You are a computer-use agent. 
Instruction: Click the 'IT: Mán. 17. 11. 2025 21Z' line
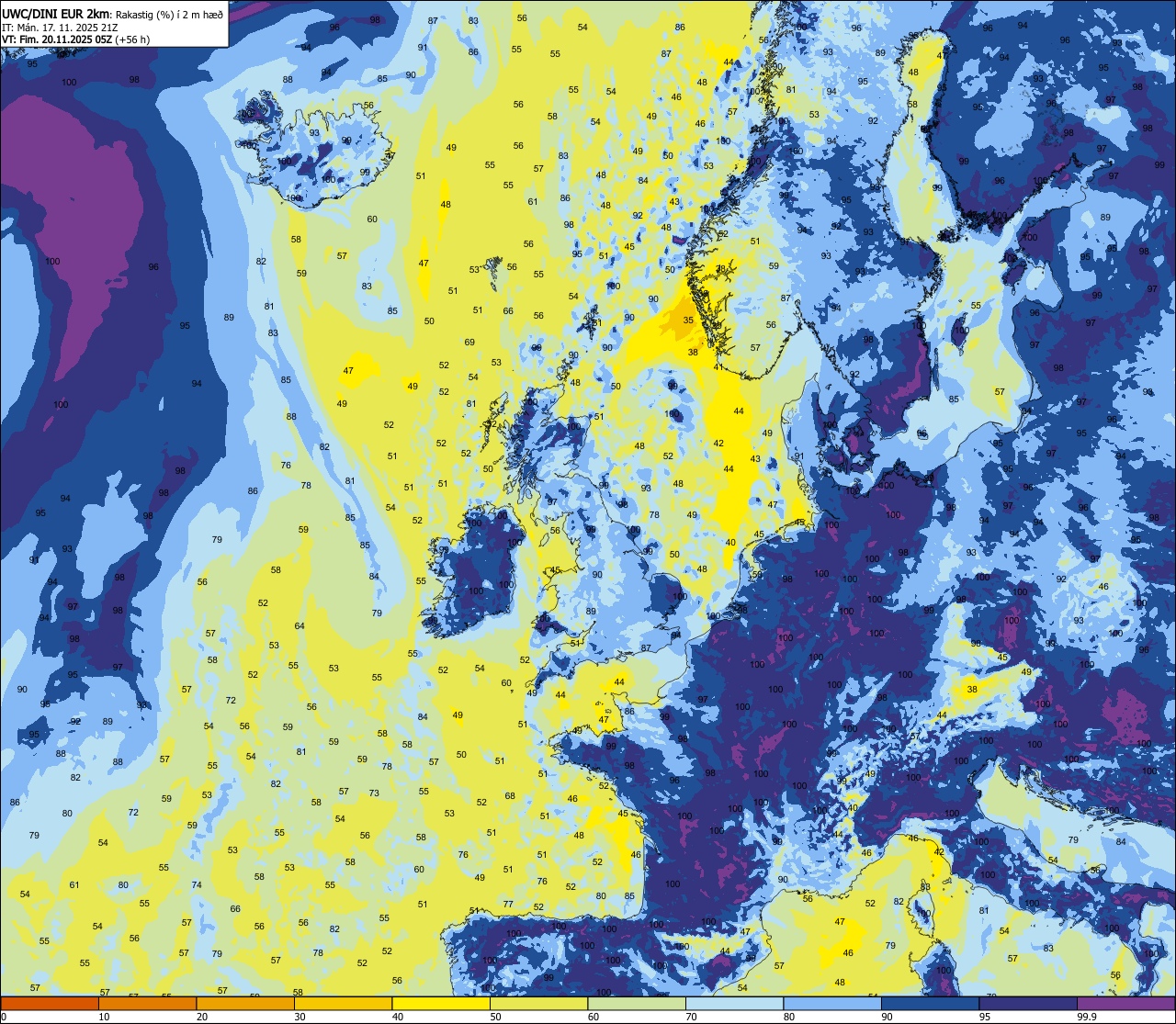60,27
